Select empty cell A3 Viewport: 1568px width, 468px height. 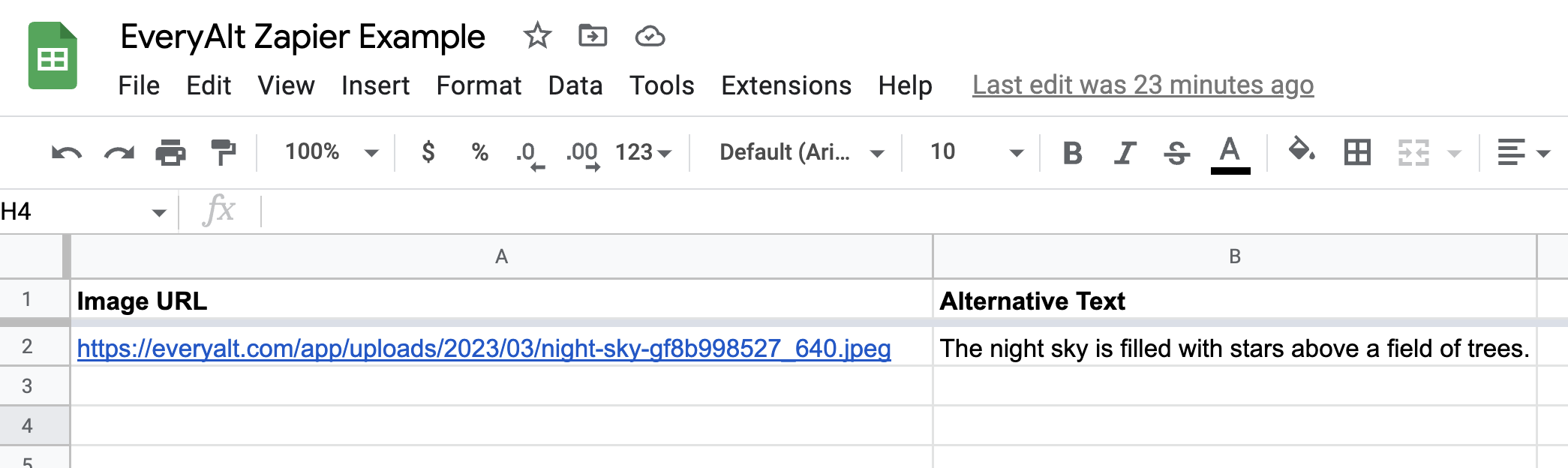tap(501, 386)
